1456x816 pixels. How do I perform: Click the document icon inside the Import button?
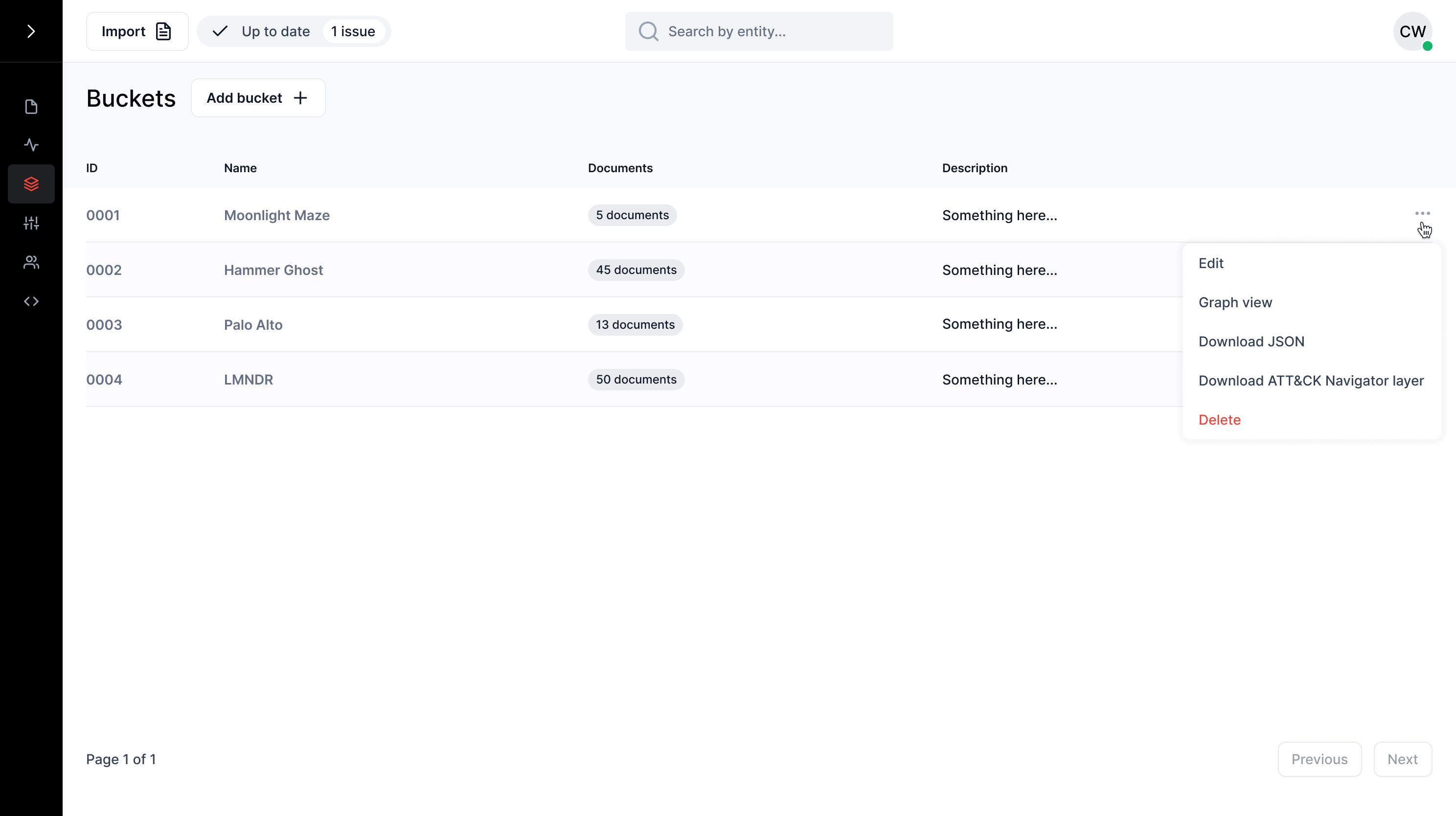click(163, 31)
